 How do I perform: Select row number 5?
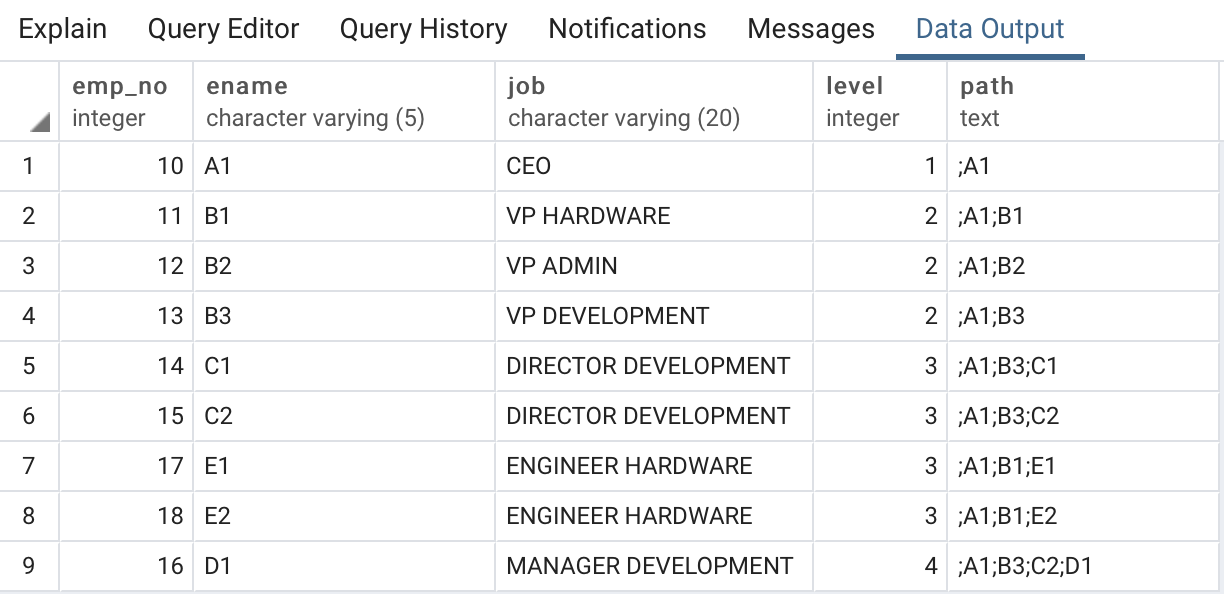(29, 366)
